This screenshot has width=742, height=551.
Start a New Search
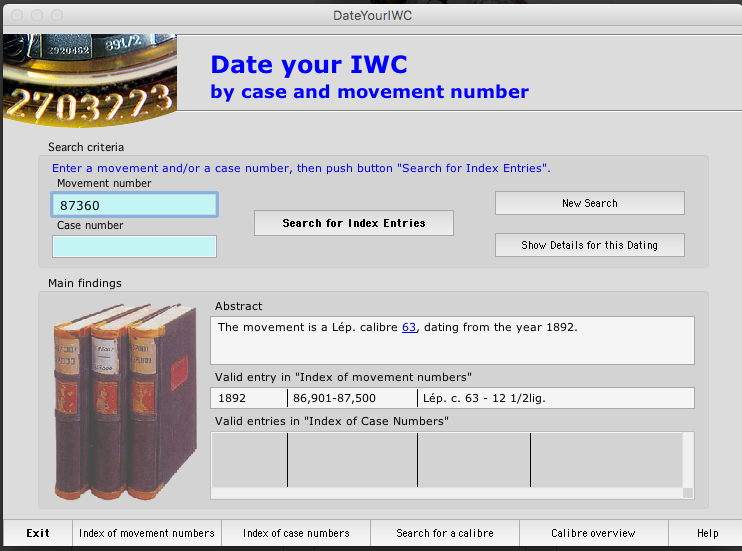pyautogui.click(x=589, y=203)
